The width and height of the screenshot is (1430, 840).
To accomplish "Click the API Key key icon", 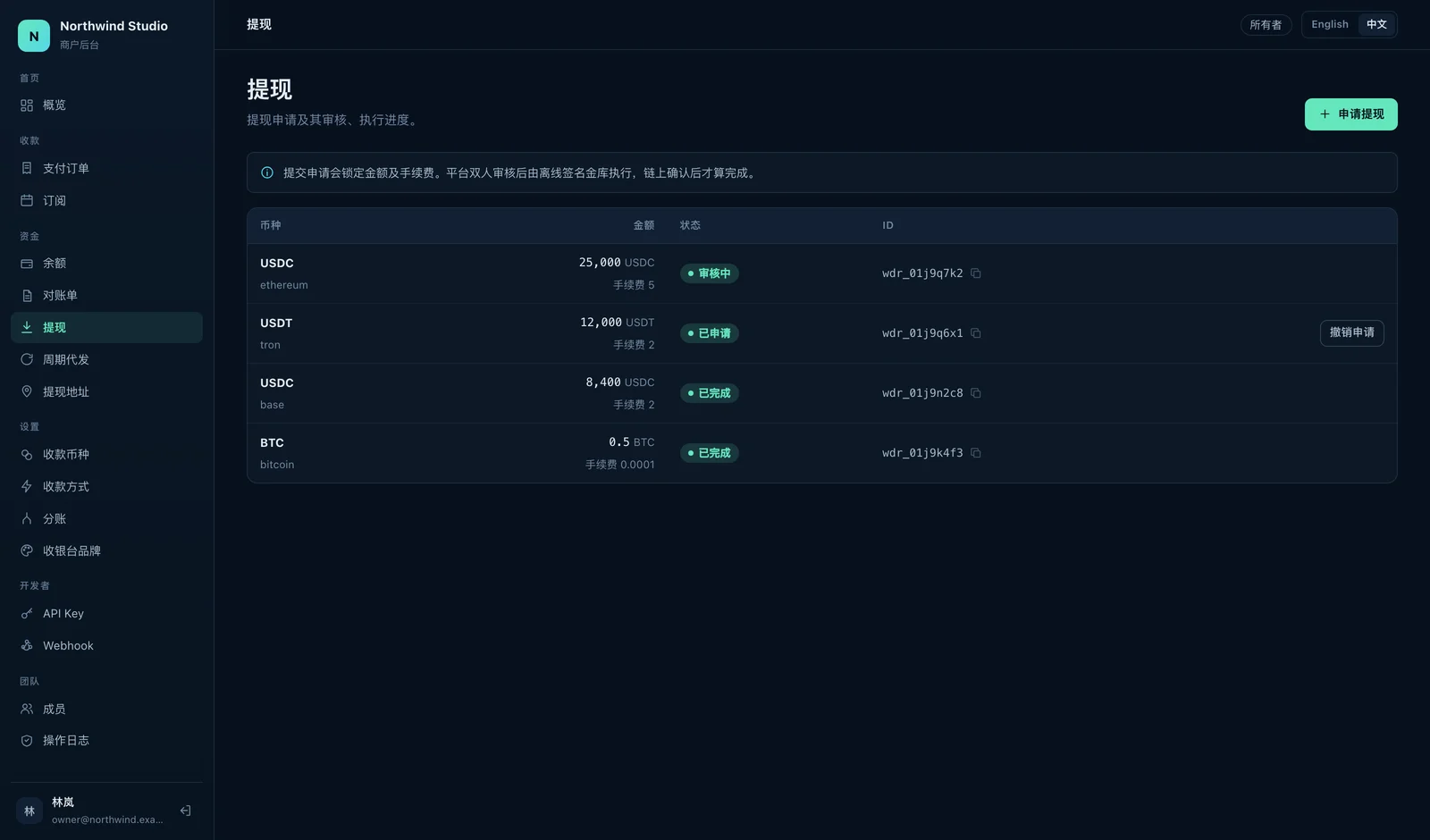I will [x=27, y=614].
